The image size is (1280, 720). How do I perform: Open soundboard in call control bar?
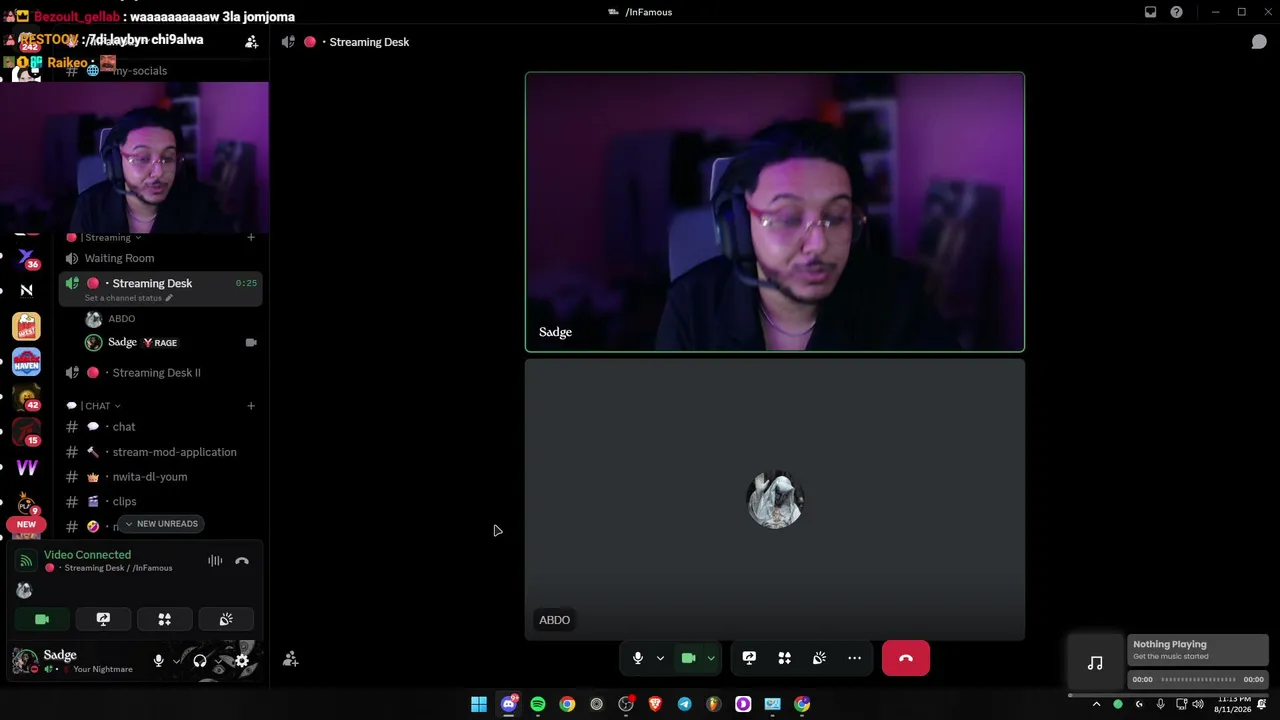(x=819, y=658)
